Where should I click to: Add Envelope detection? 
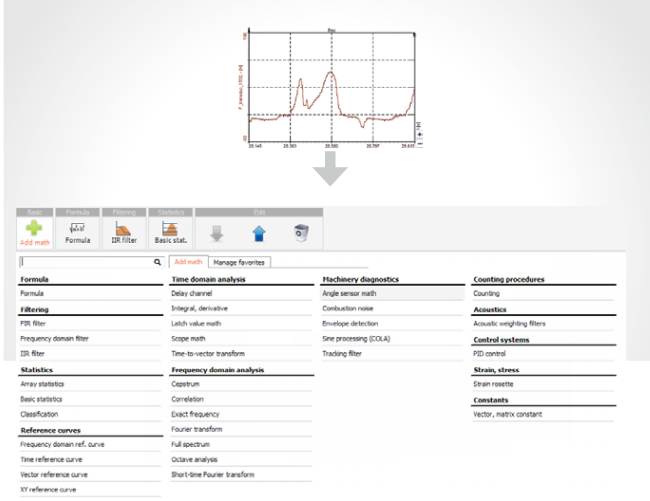click(x=392, y=324)
